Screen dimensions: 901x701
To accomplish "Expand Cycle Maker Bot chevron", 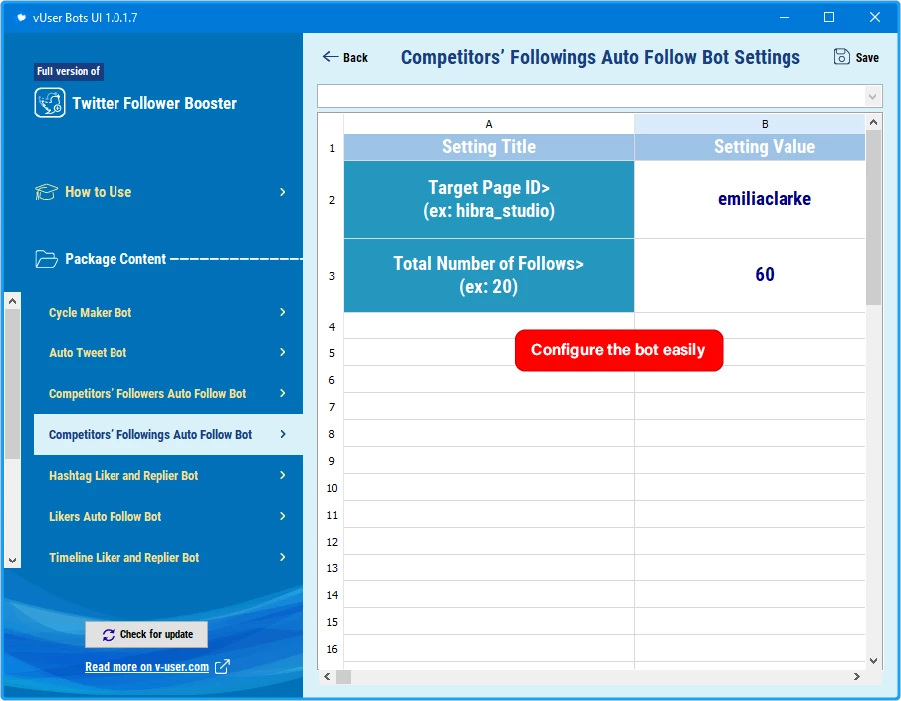I will [x=282, y=312].
